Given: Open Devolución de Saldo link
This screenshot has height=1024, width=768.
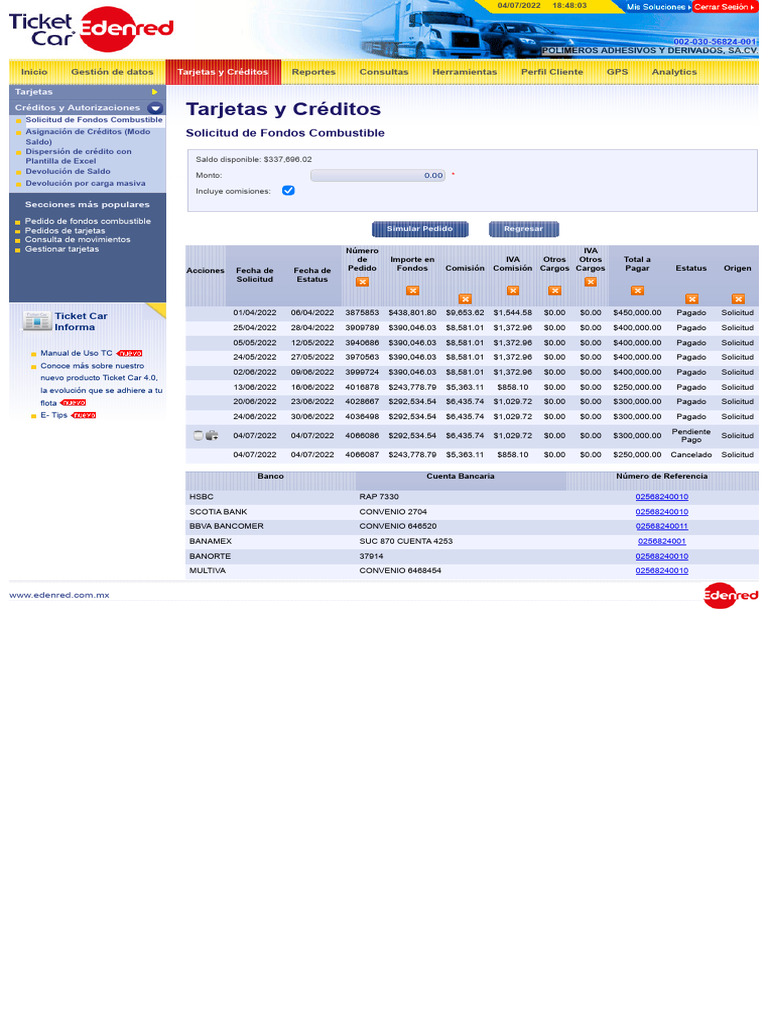Looking at the screenshot, I should [x=68, y=172].
